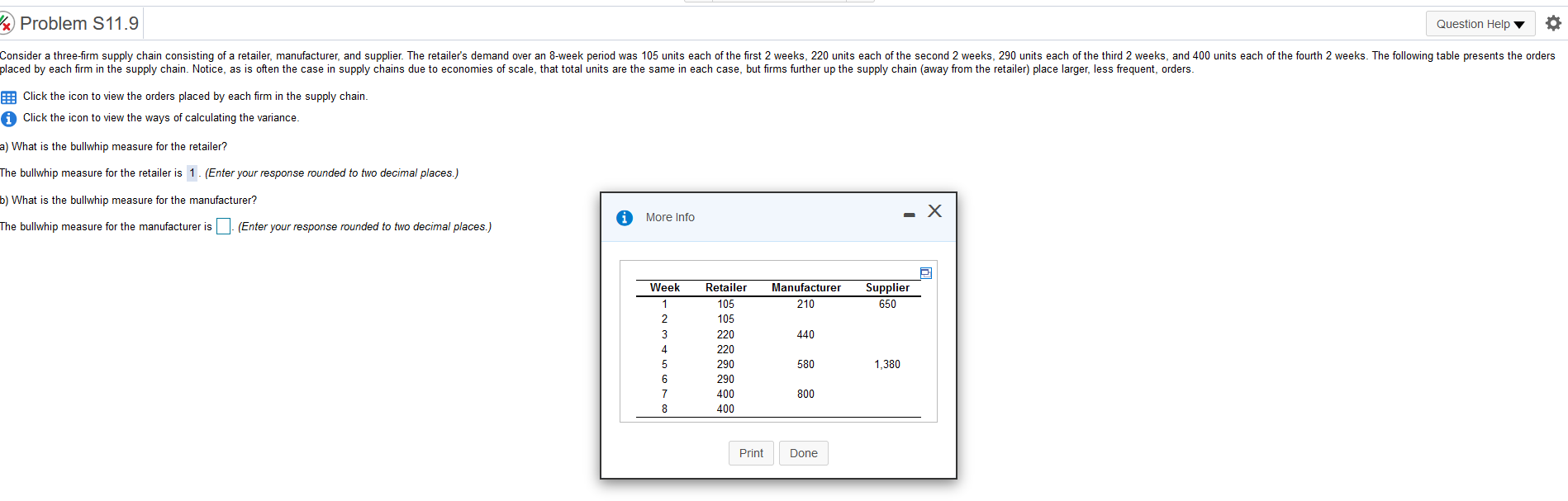Click the Retailer column header
1568x501 pixels.
(x=725, y=287)
